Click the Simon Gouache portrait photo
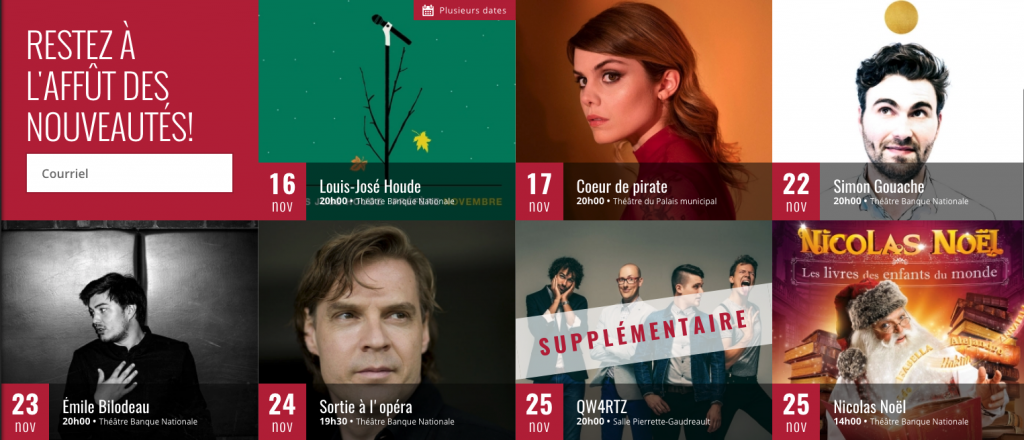Viewport: 1024px width, 440px height. pos(898,82)
